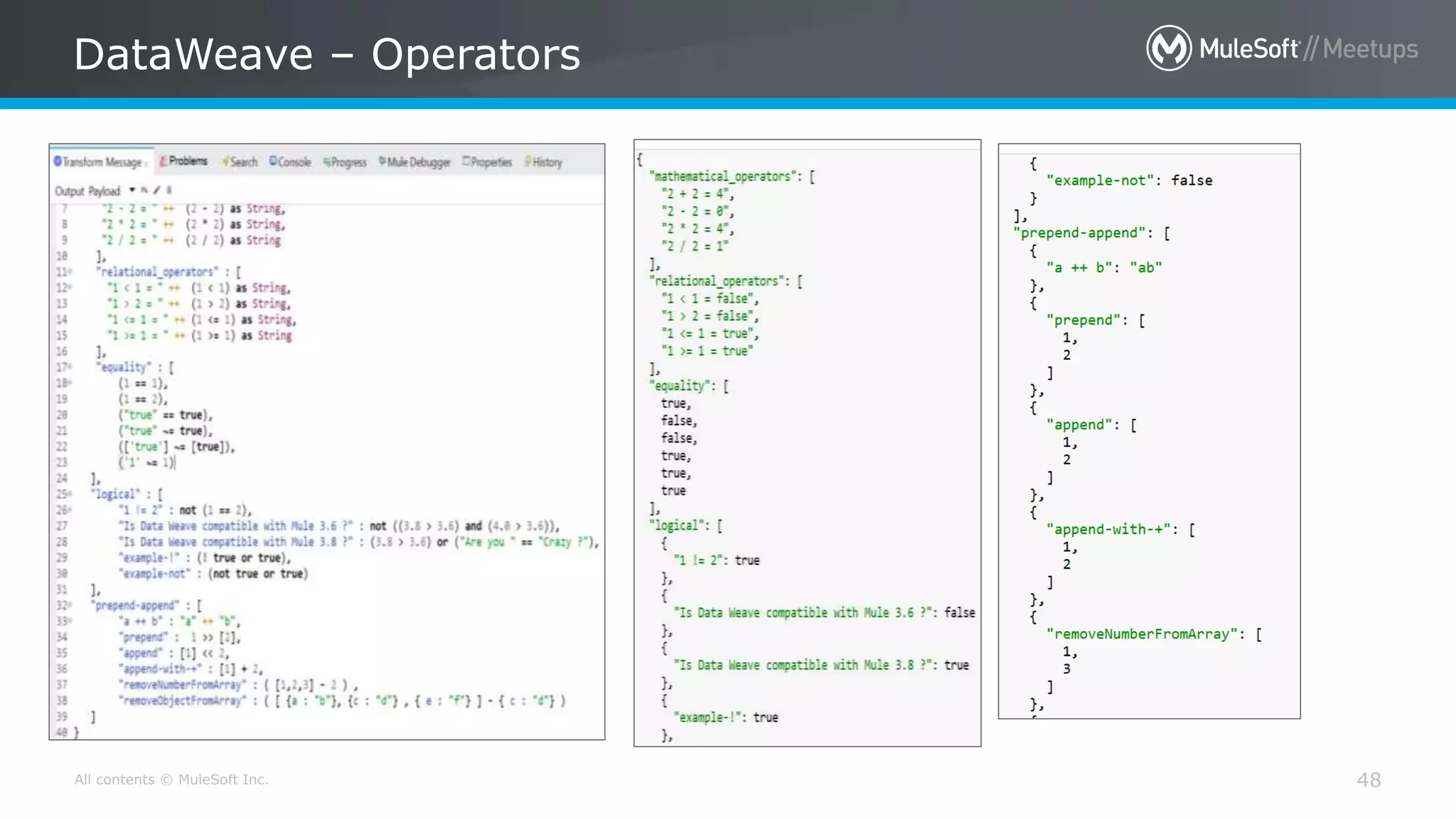Click the MuleSoft logo circle
Viewport: 1456px width, 819px height.
pyautogui.click(x=1169, y=48)
